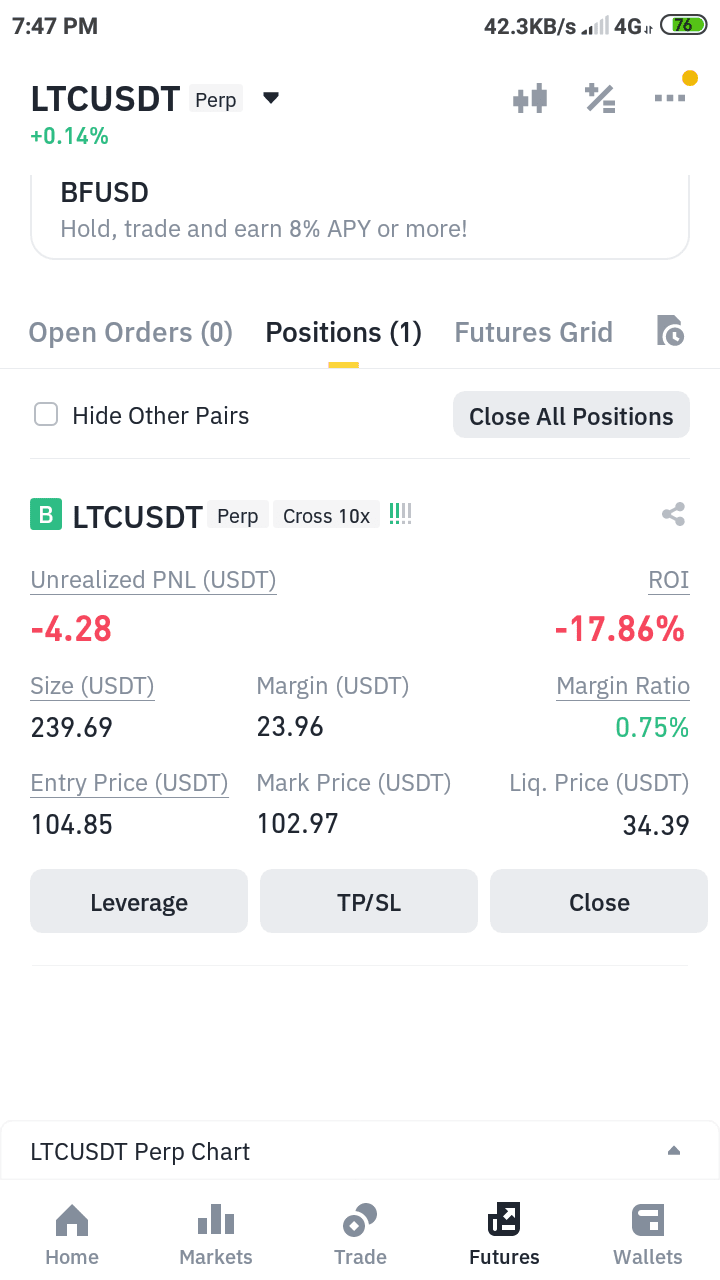The width and height of the screenshot is (720, 1280).
Task: Open TP/SL settings for the position
Action: (x=369, y=901)
